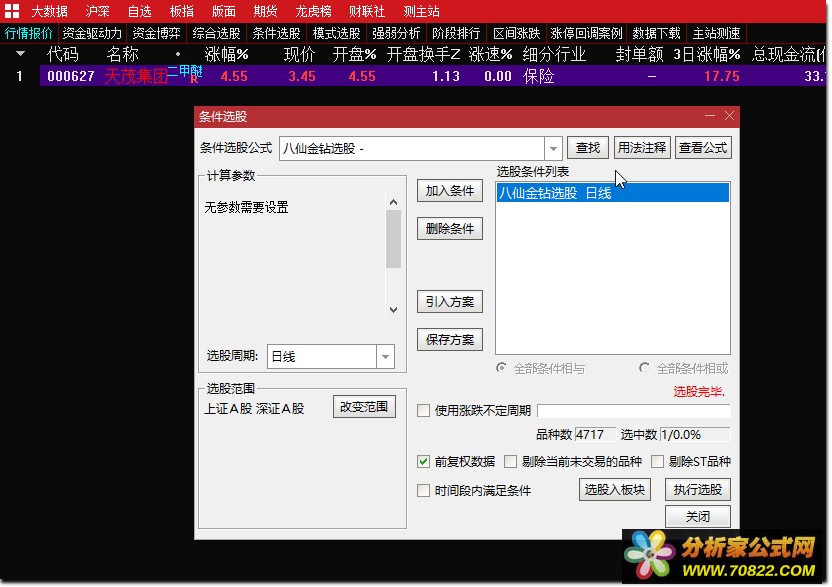
Task: Sort by the 3日涨幅% column header
Action: click(707, 54)
